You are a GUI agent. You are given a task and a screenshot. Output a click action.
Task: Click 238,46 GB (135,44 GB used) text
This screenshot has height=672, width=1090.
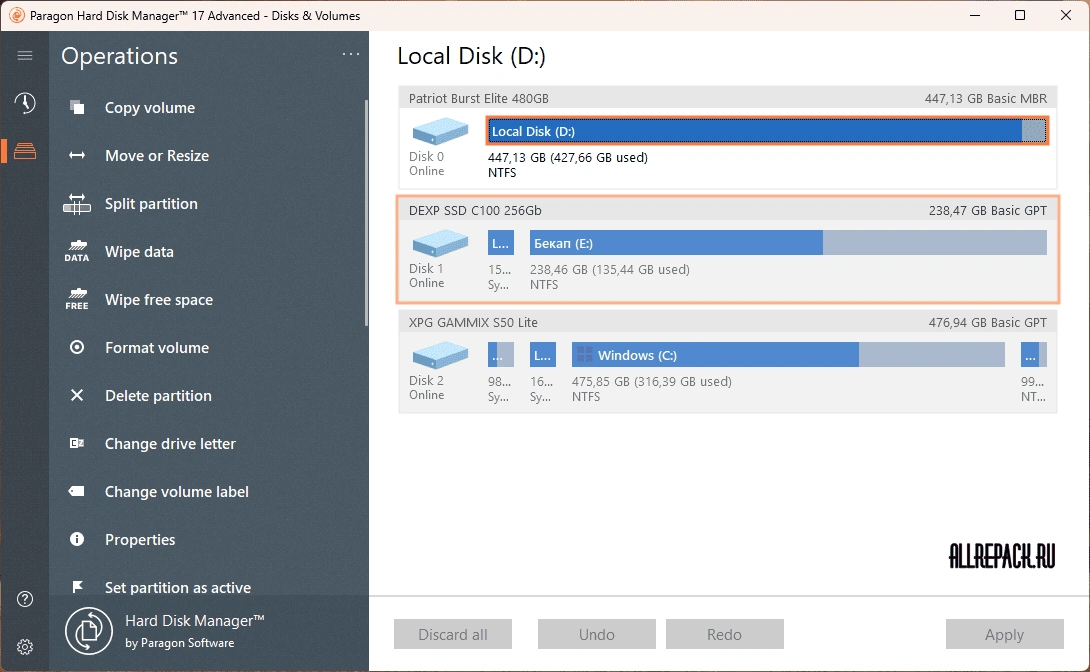(610, 270)
